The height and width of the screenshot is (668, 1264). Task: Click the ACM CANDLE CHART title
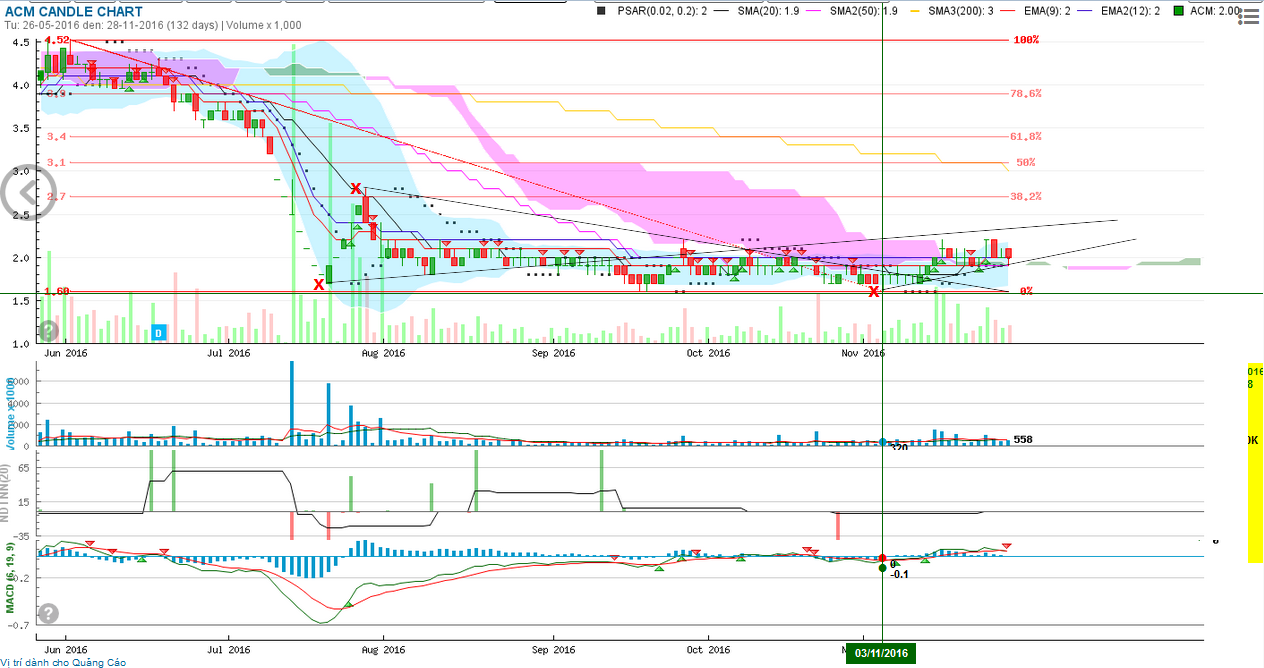tap(73, 11)
